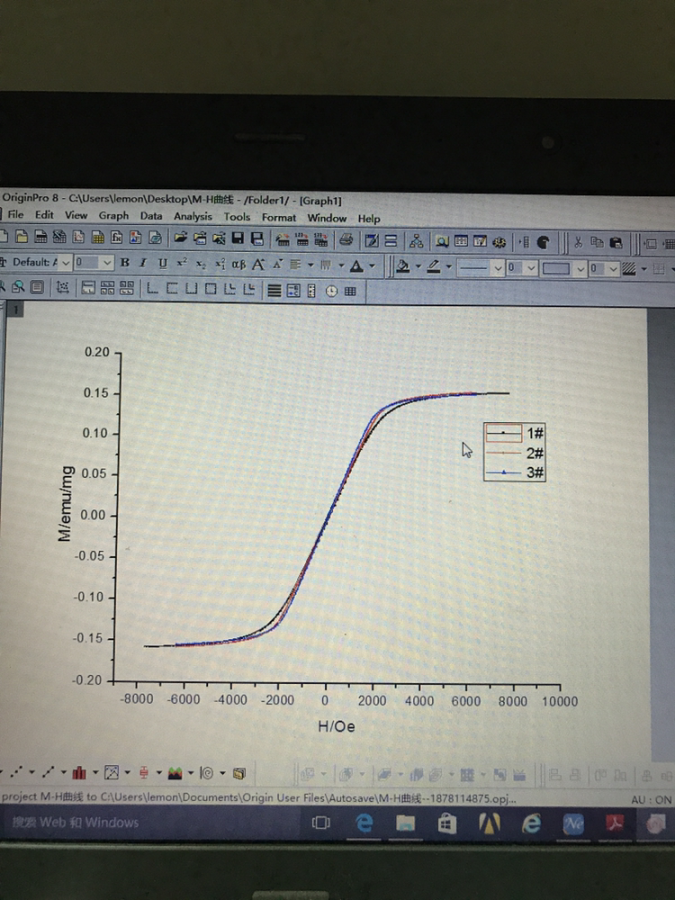
Task: Click the Area plot icon
Action: pos(174,774)
